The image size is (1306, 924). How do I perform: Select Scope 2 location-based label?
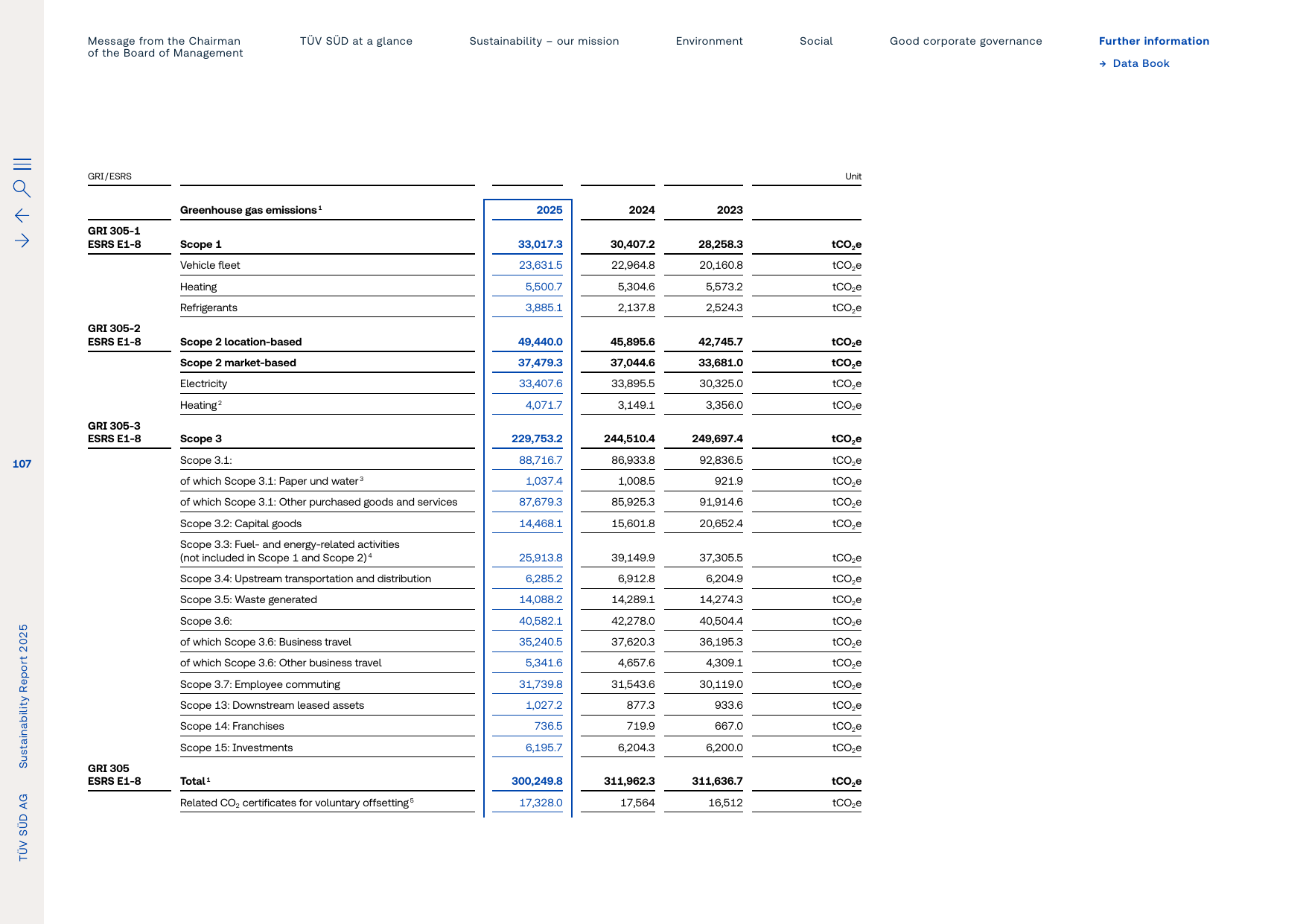click(241, 342)
